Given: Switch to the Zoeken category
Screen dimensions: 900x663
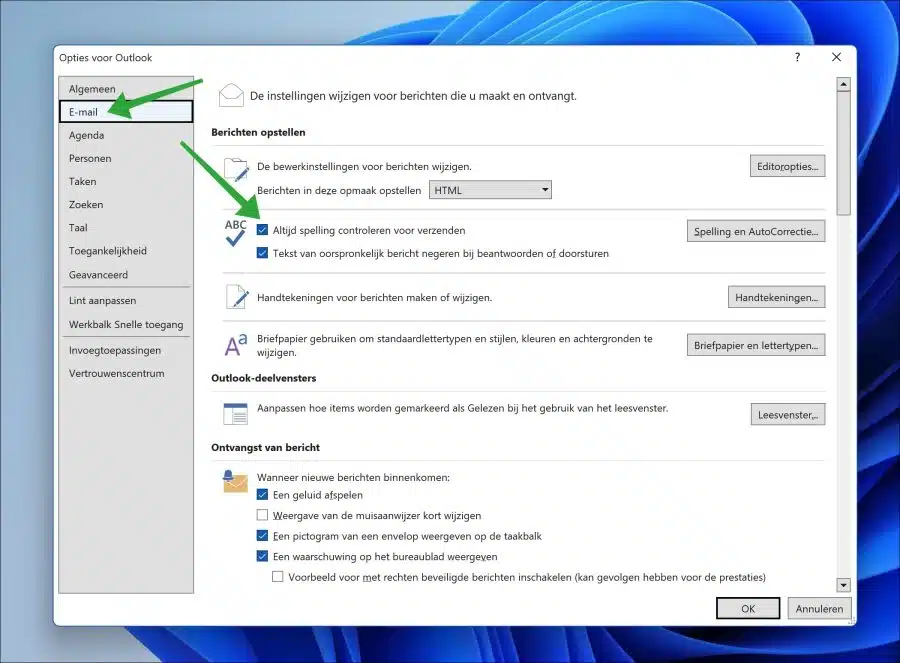Looking at the screenshot, I should pyautogui.click(x=126, y=204).
